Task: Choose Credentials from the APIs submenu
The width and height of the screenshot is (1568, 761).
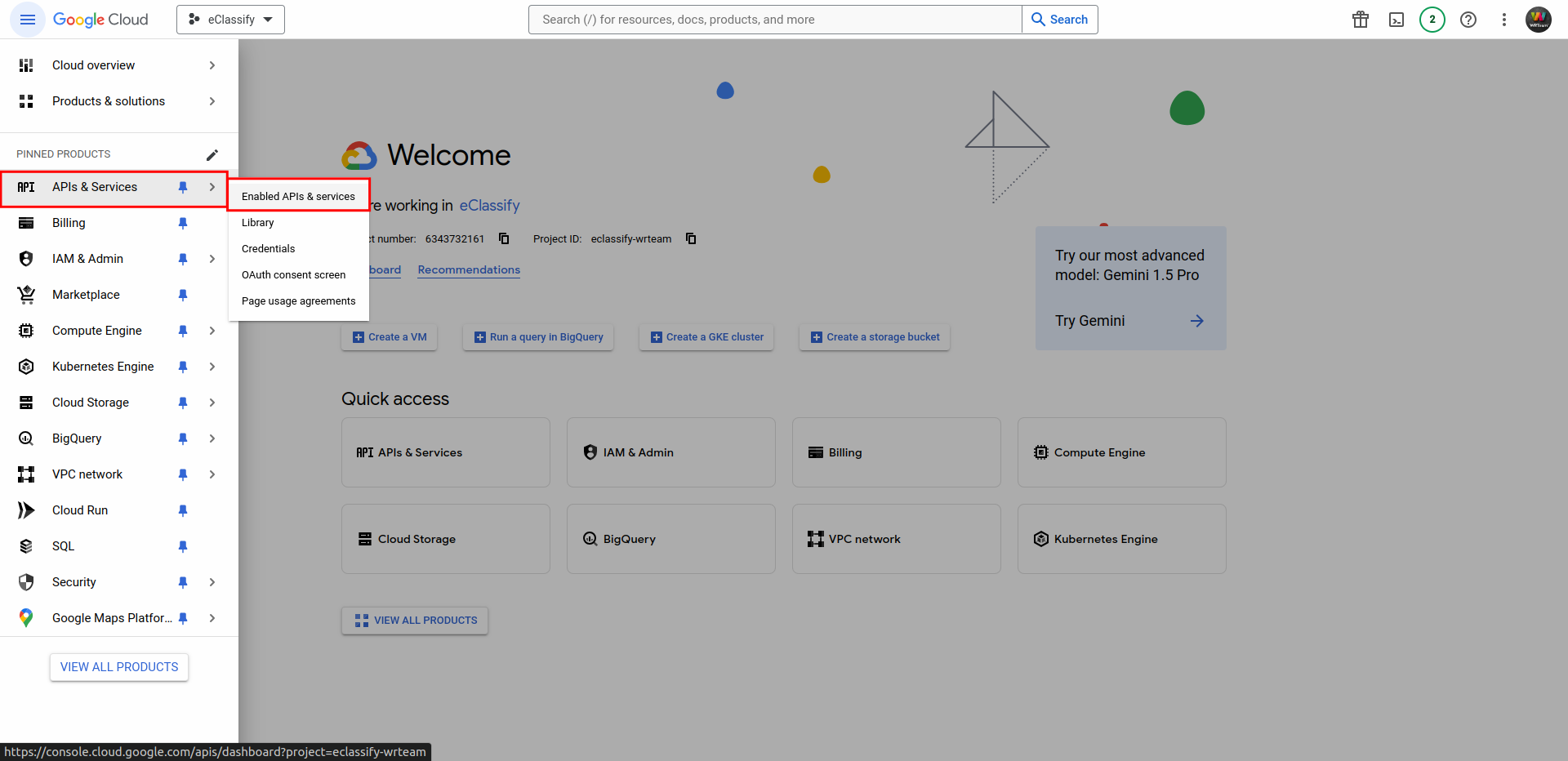Action: [x=269, y=249]
